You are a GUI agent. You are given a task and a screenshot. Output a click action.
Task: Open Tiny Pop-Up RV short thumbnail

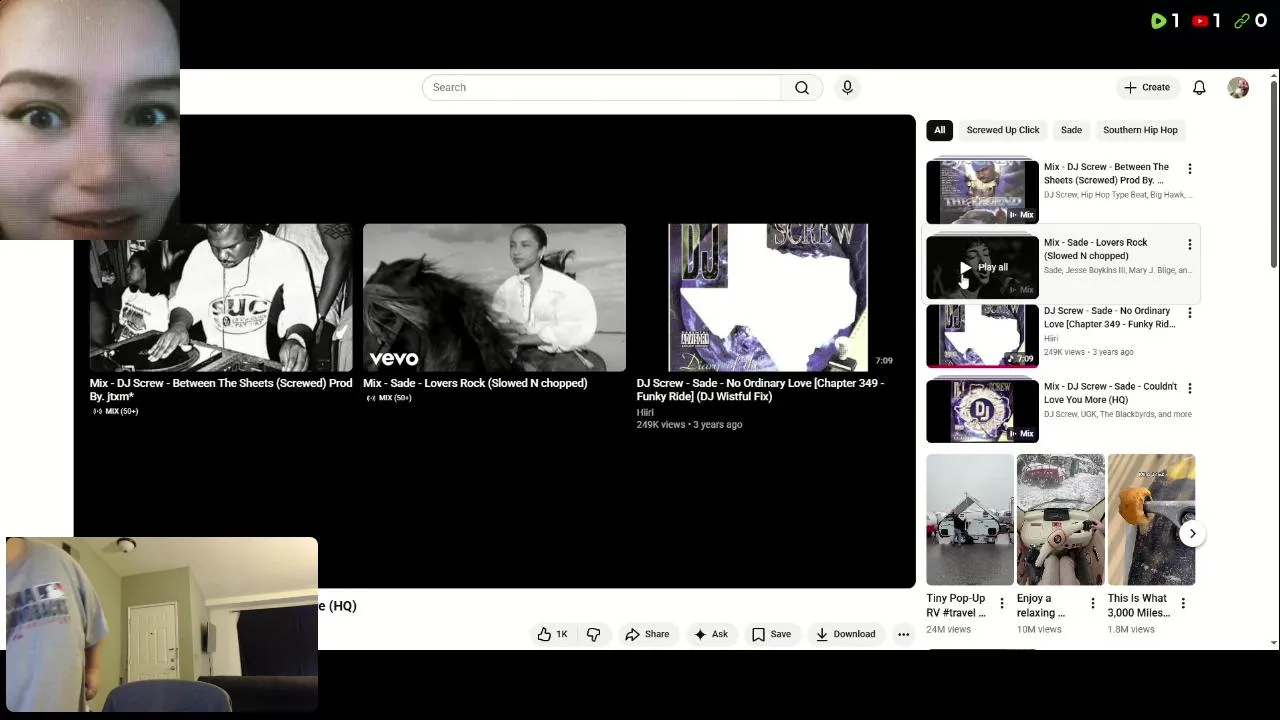click(969, 520)
